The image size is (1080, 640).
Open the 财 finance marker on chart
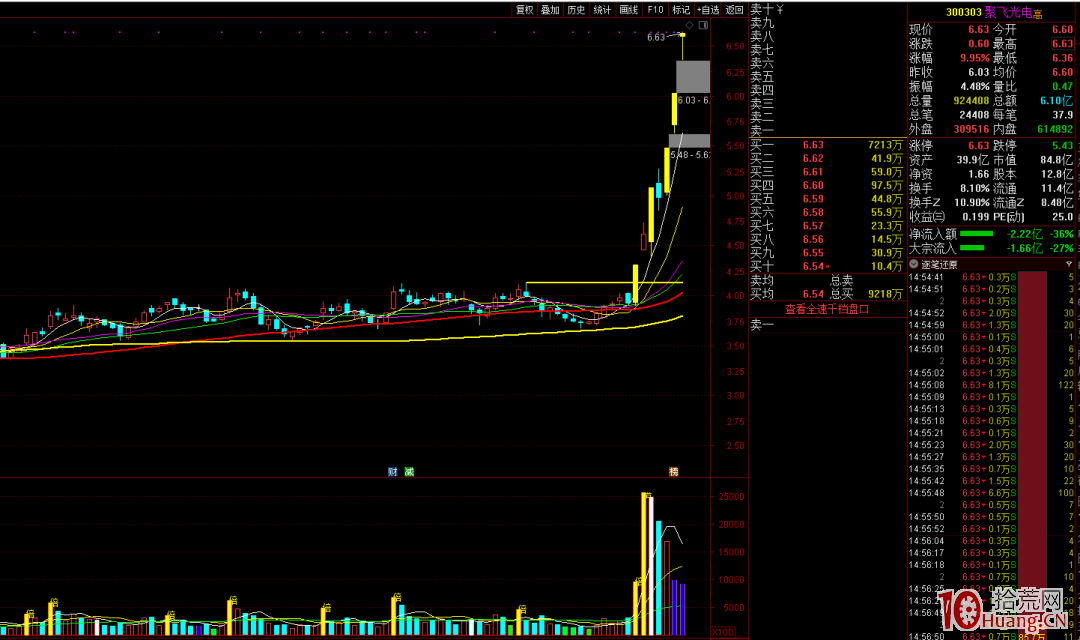[393, 472]
